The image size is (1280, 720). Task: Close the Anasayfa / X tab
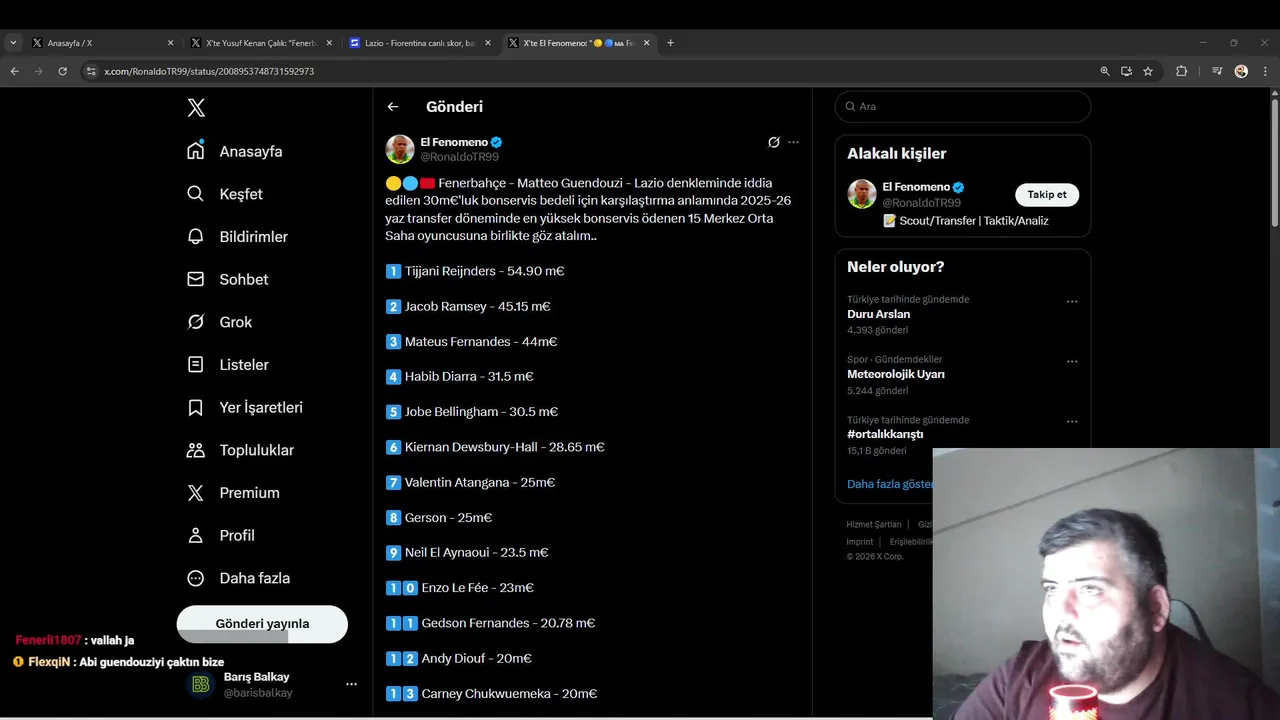tap(170, 43)
